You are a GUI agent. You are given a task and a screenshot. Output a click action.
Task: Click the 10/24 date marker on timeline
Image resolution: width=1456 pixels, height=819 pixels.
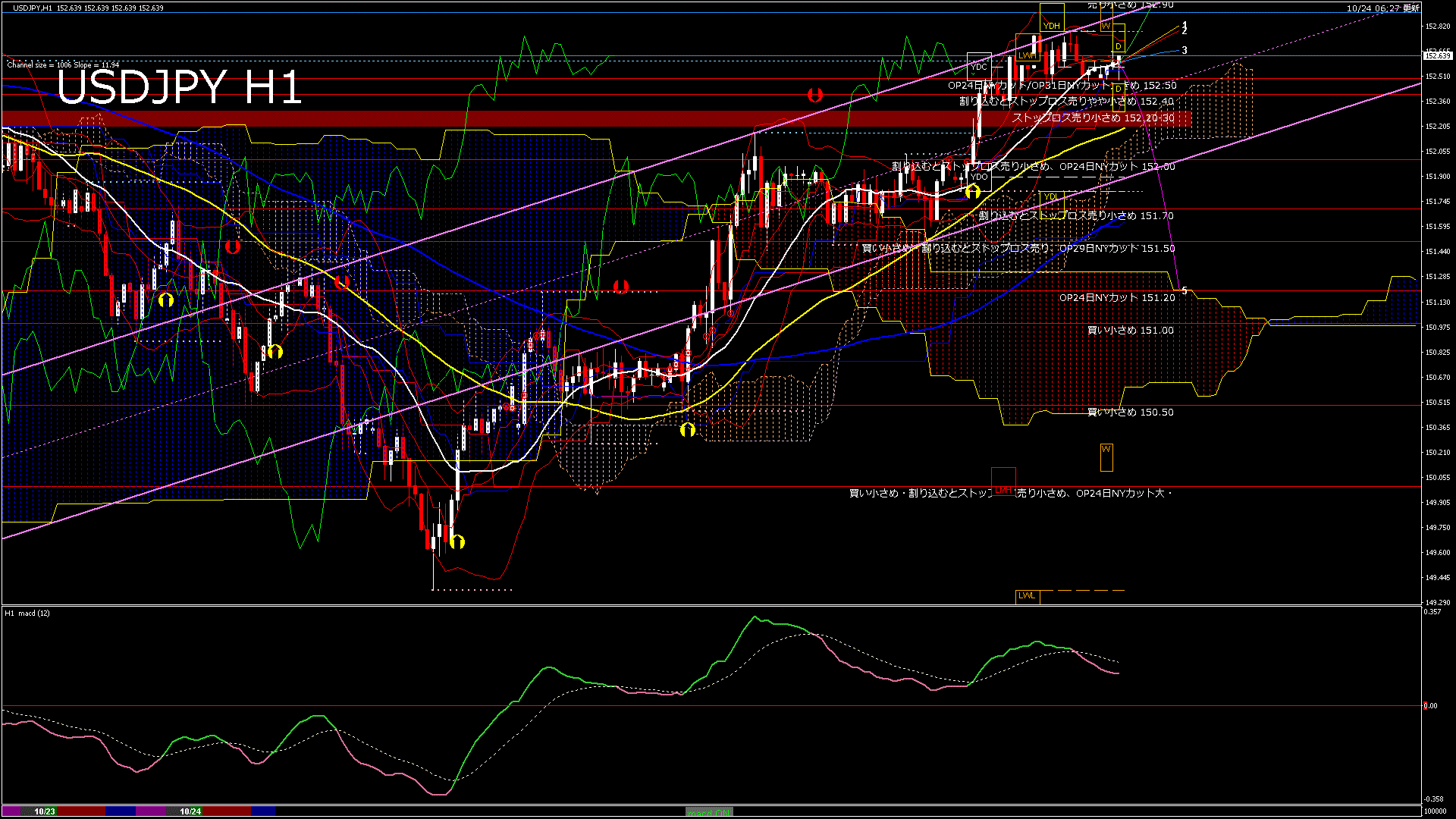coord(190,811)
